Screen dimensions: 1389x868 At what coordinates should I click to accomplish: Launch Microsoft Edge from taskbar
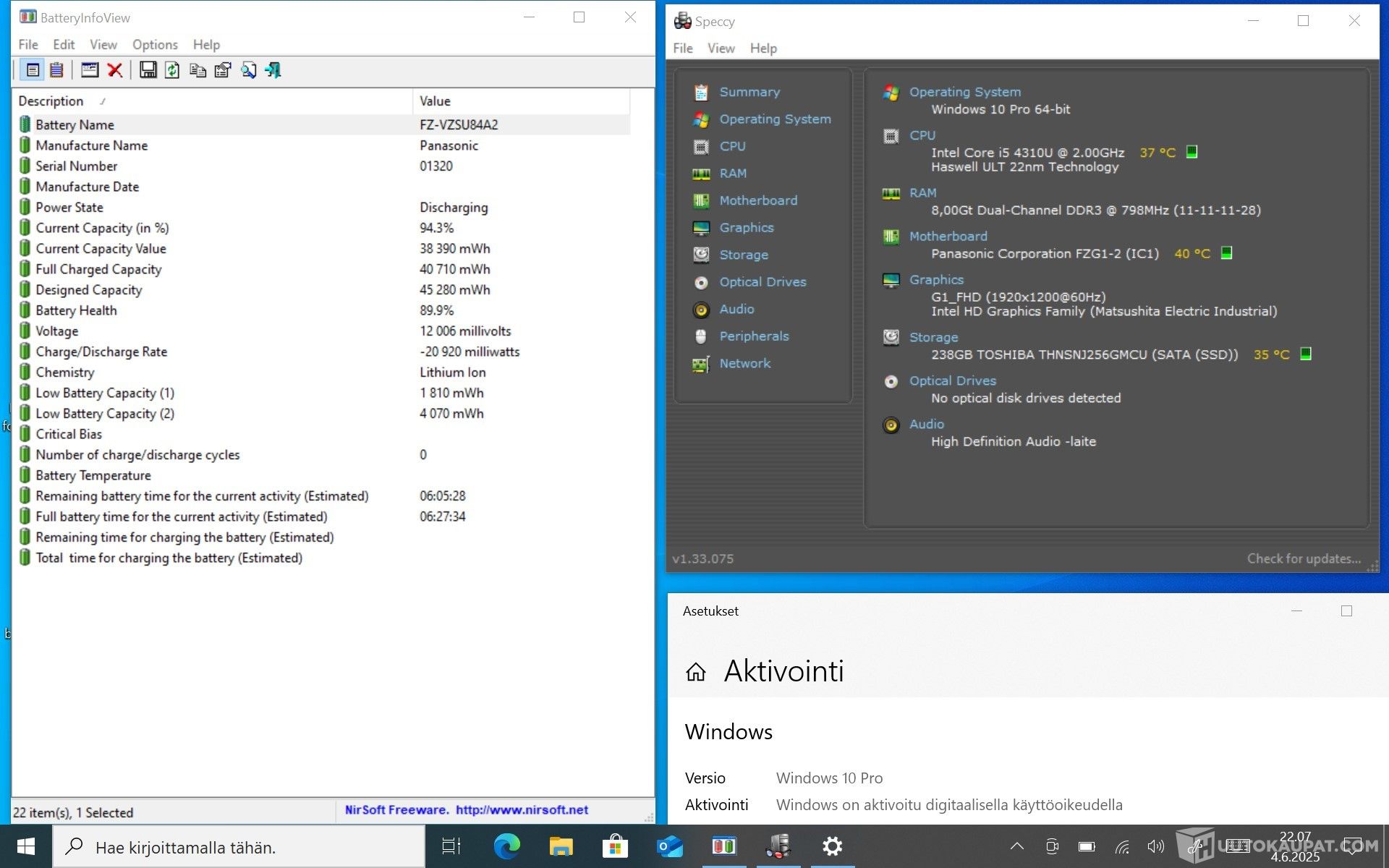[x=506, y=847]
